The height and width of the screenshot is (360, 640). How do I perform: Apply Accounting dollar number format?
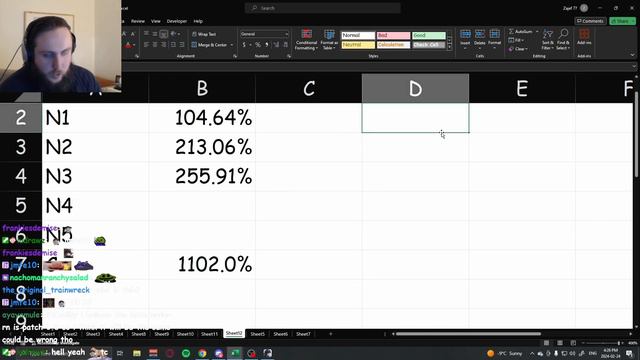tap(244, 44)
